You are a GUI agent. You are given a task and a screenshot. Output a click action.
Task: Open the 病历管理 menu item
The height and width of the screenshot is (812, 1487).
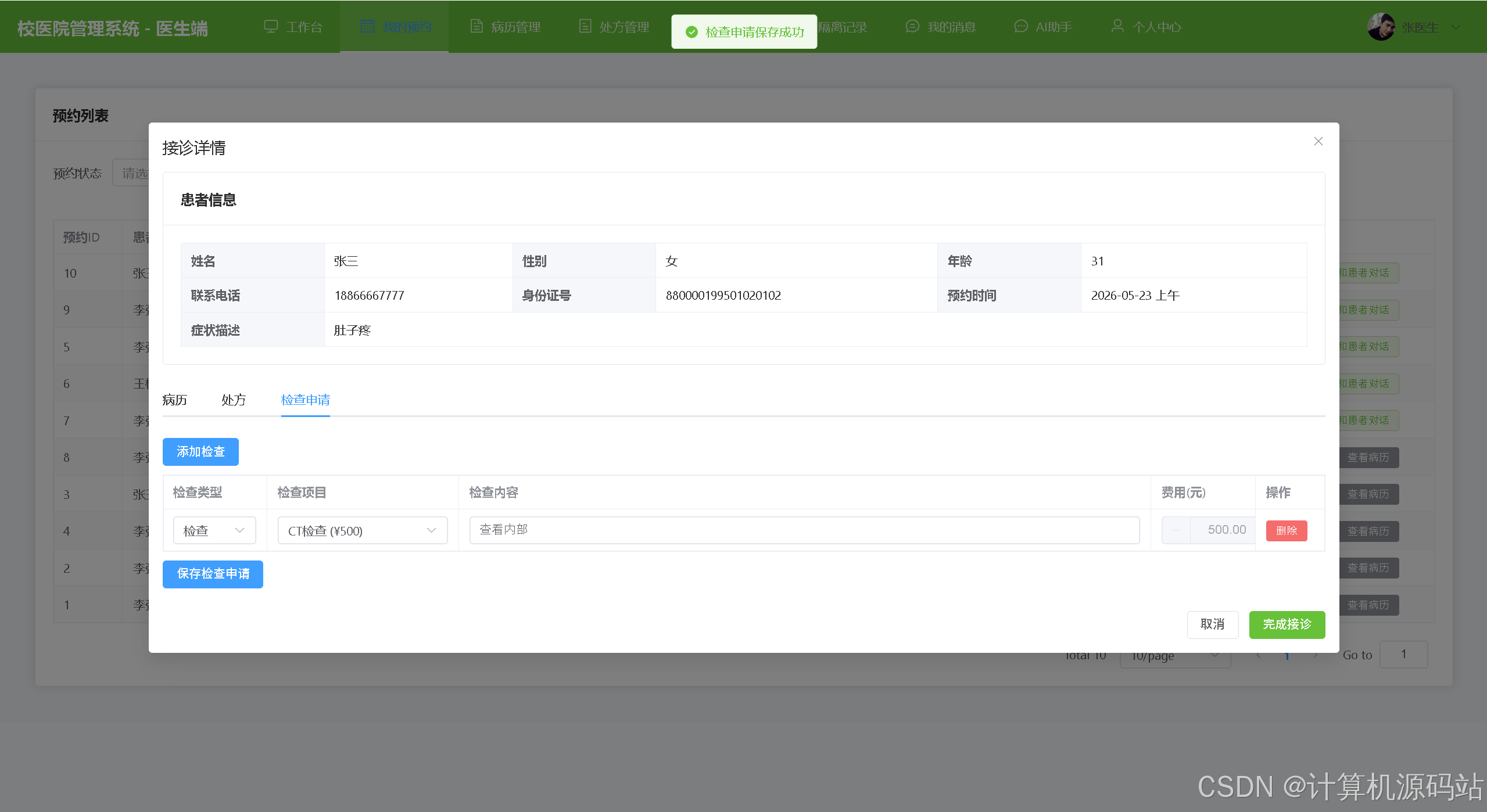tap(505, 27)
